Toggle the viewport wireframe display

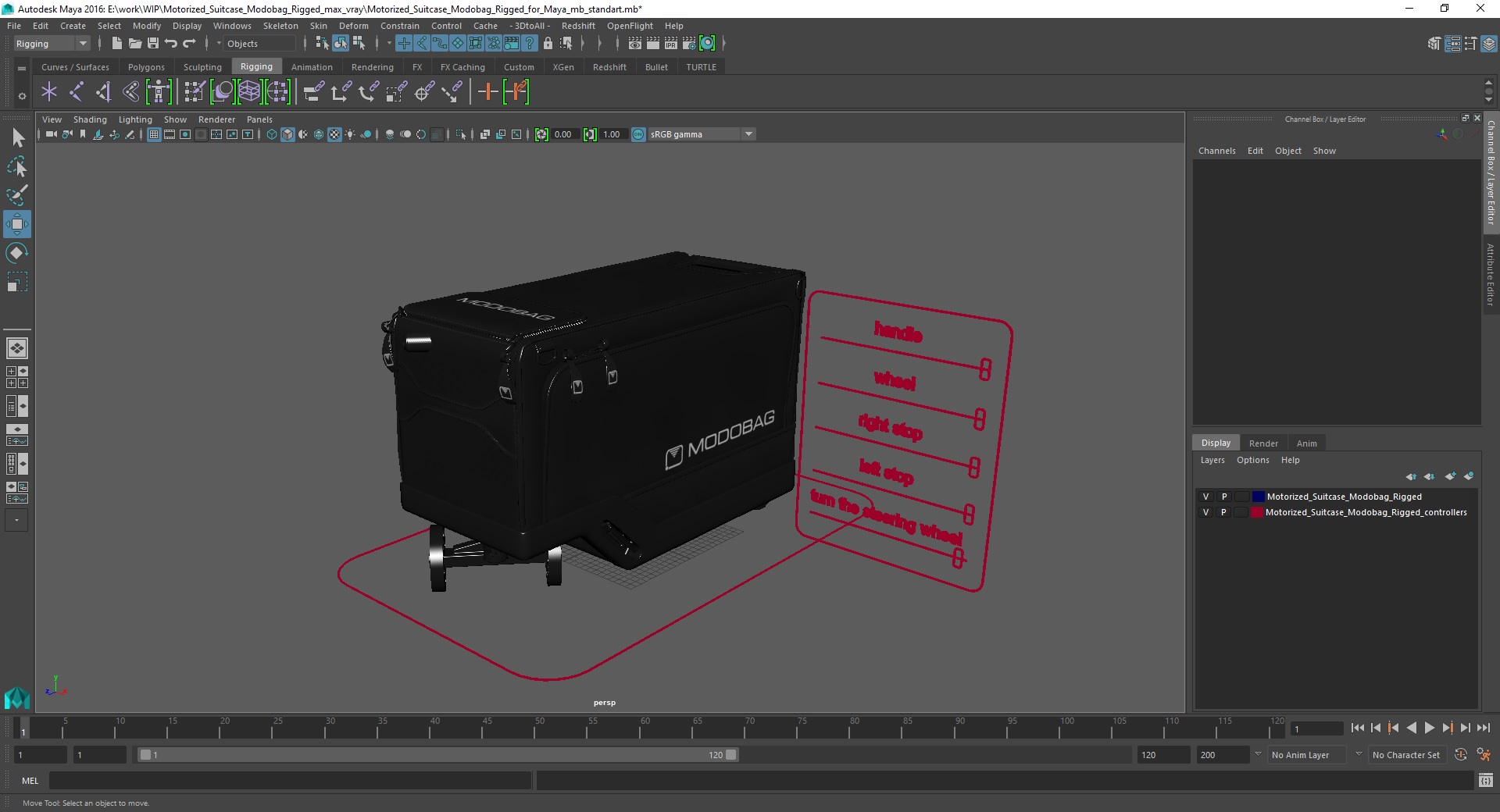[272, 134]
